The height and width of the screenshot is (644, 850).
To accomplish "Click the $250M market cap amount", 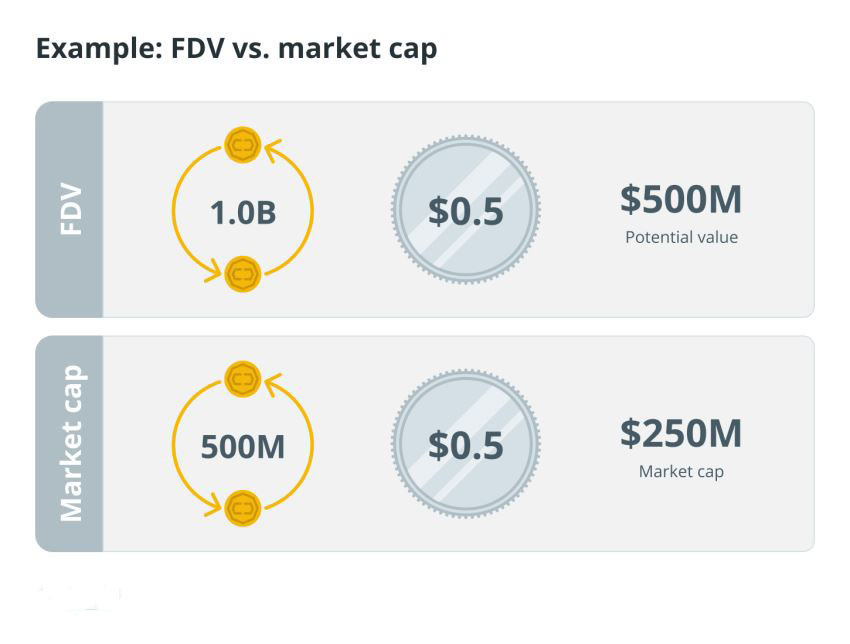I will (x=681, y=433).
